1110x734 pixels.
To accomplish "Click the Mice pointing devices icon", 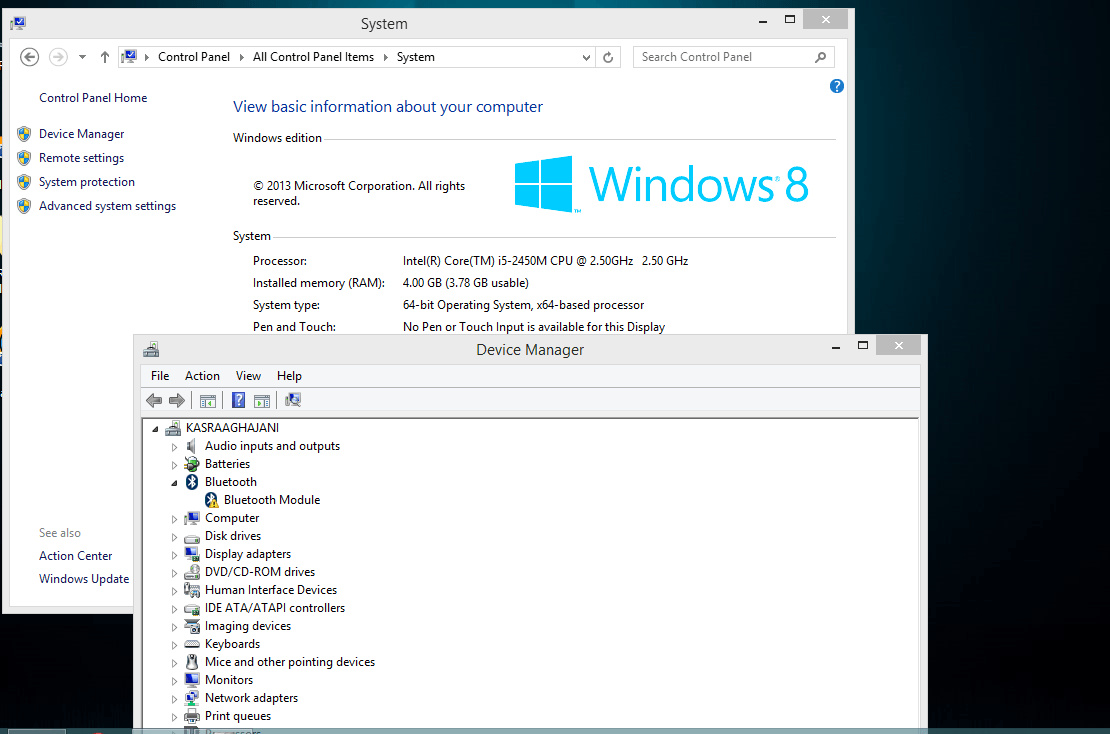I will [192, 662].
